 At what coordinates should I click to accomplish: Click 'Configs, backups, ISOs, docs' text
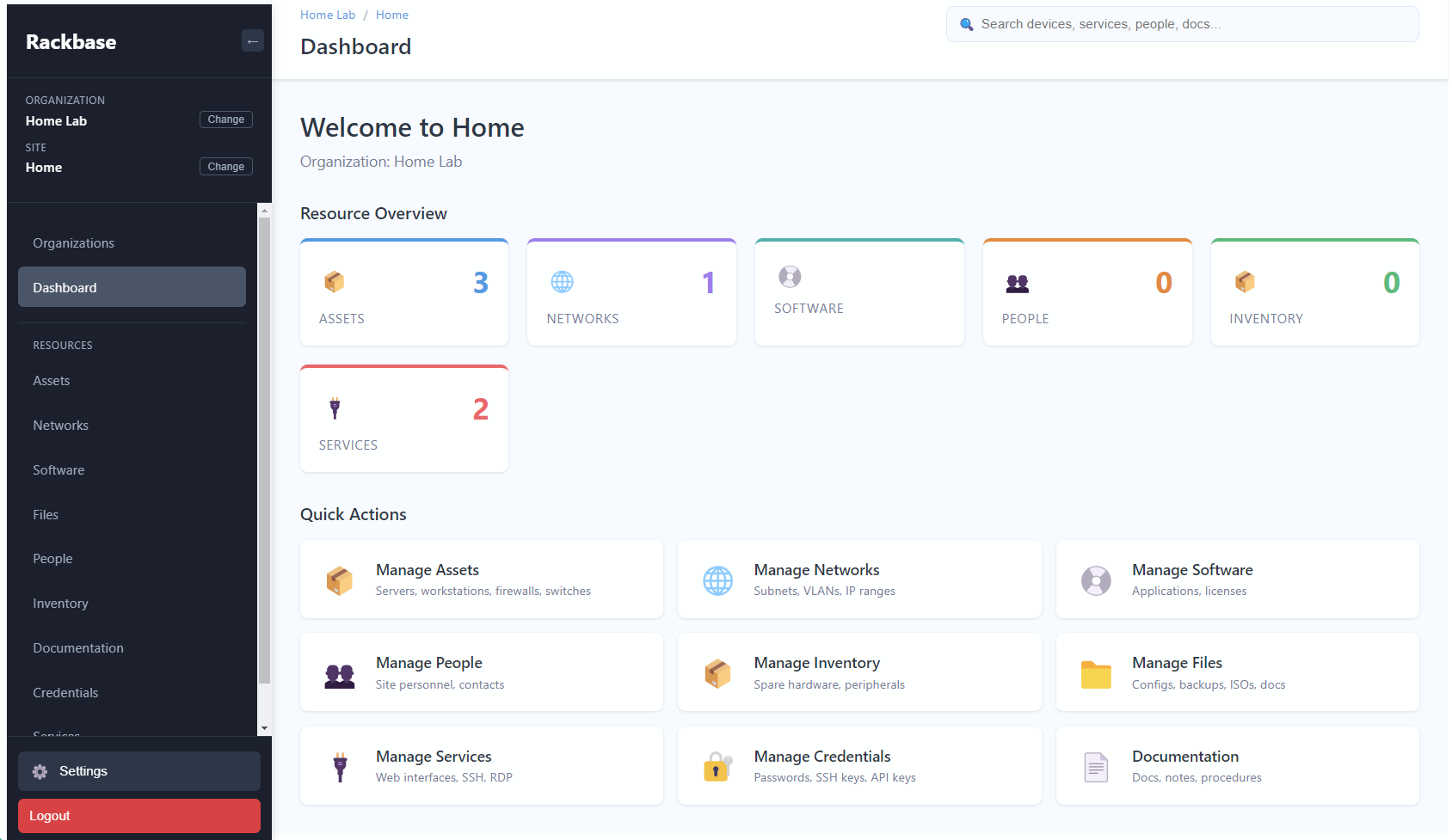pyautogui.click(x=1209, y=685)
